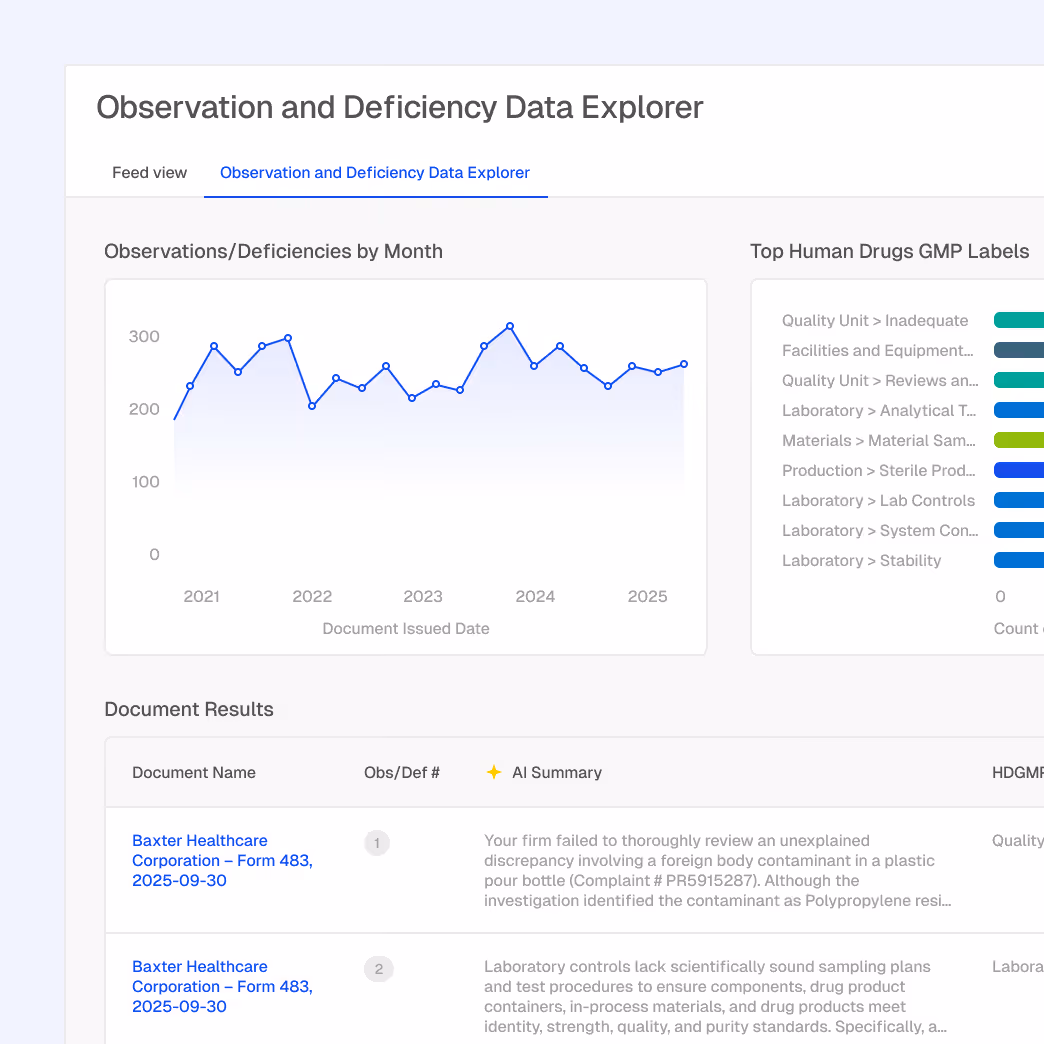Click the green Materials > Material Sampling bar
1044x1044 pixels.
(x=1018, y=440)
